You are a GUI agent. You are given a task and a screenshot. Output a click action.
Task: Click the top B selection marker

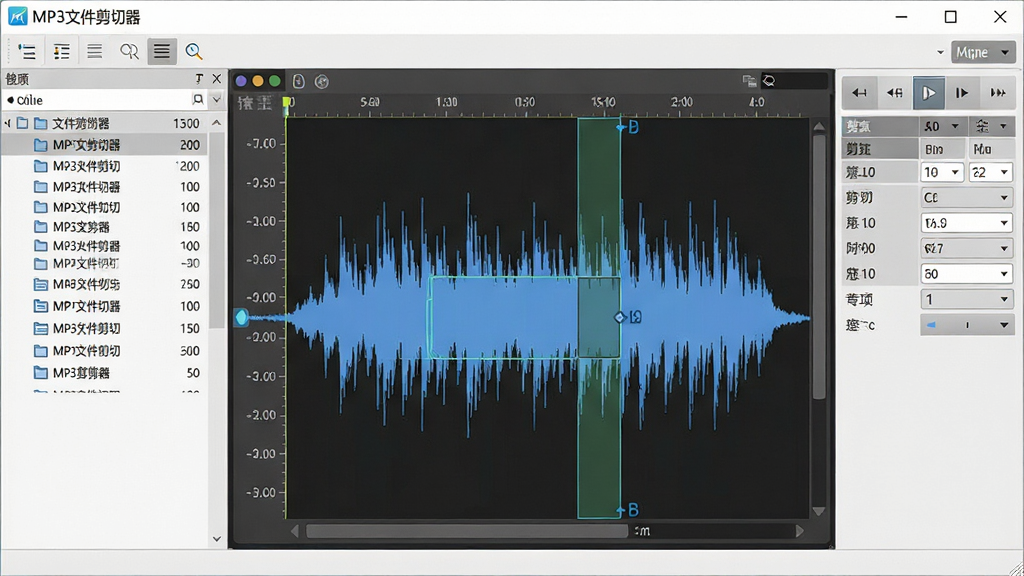point(628,127)
